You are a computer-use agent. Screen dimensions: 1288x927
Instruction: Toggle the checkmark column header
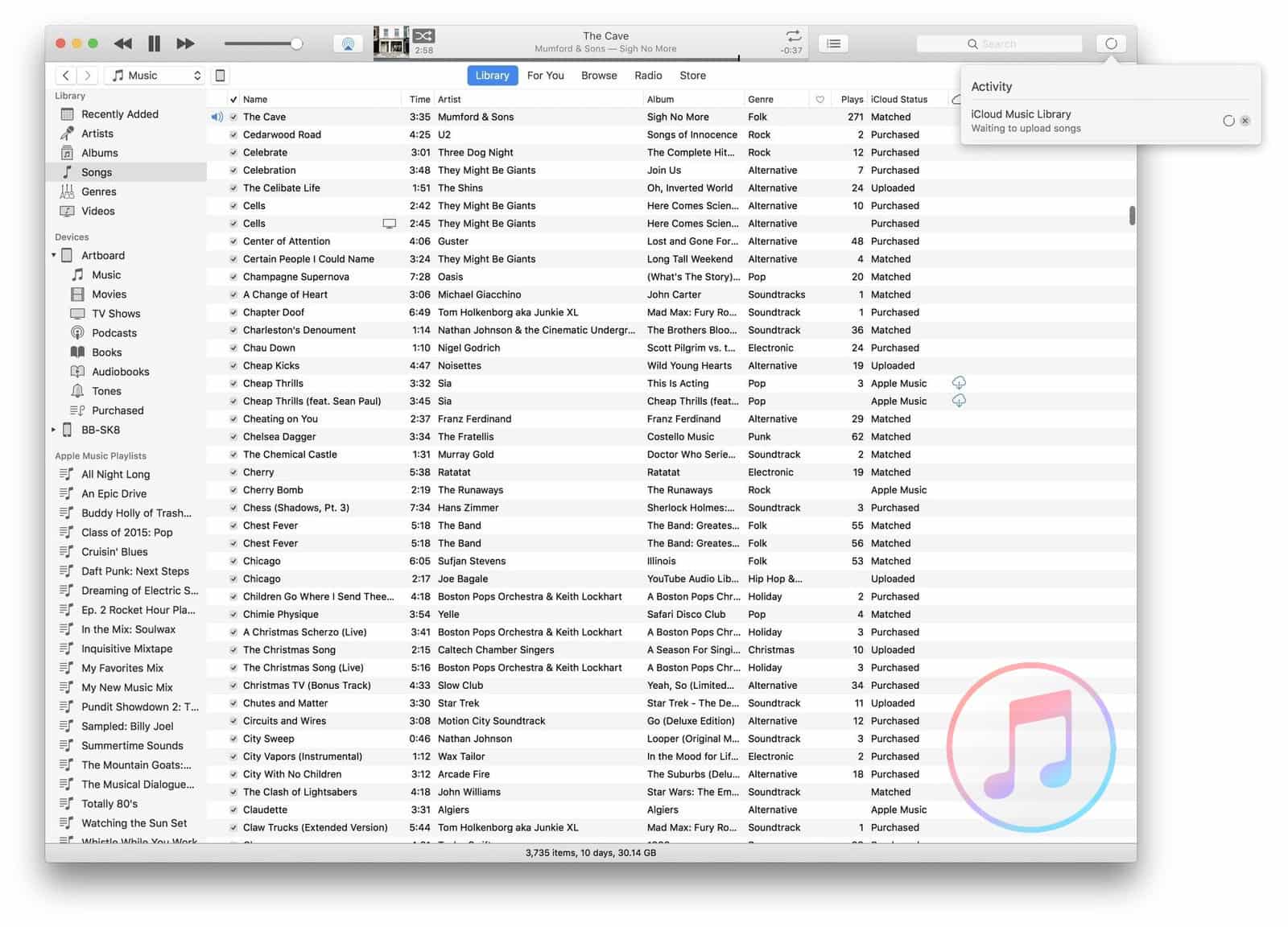pos(233,100)
